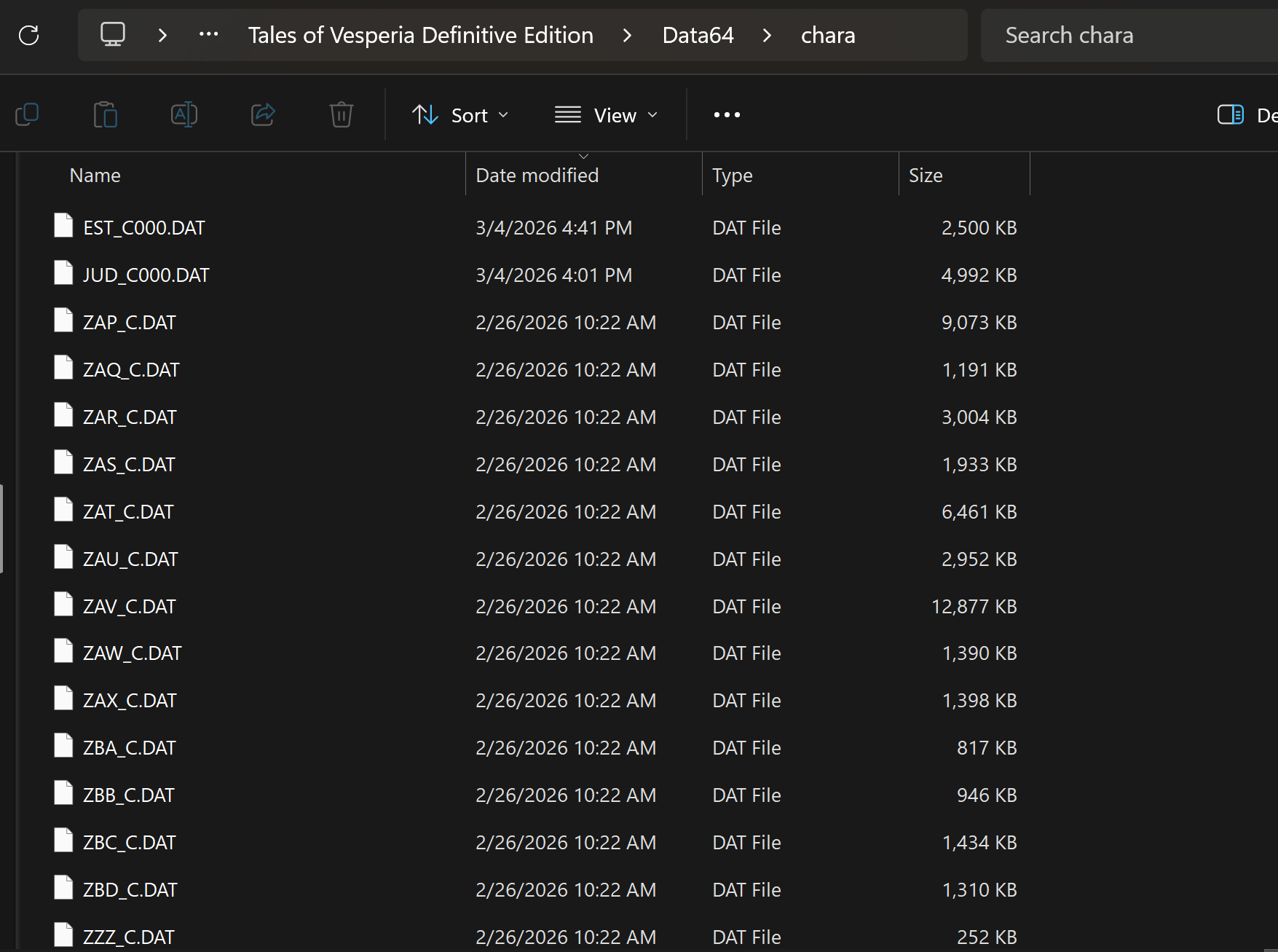Open the View dropdown menu

[x=607, y=115]
